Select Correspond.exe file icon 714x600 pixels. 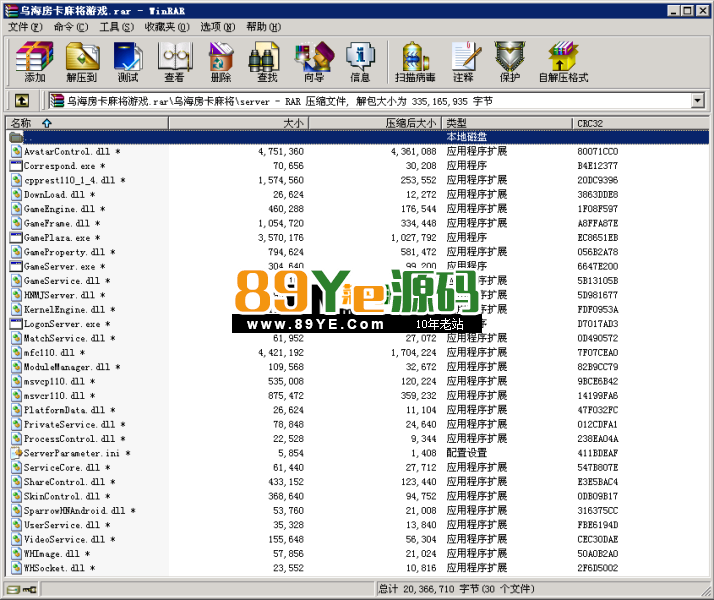coord(16,166)
